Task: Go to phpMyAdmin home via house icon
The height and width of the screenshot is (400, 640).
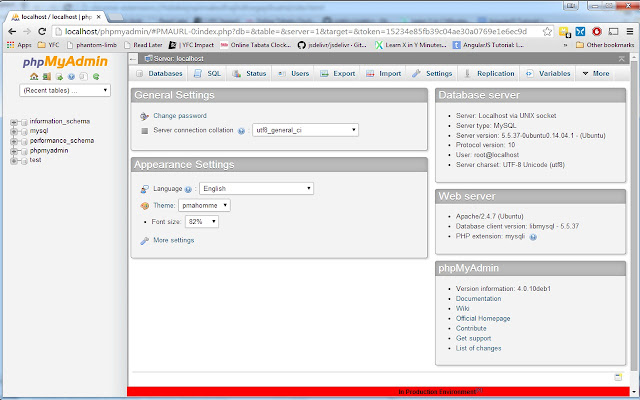Action: coord(34,77)
